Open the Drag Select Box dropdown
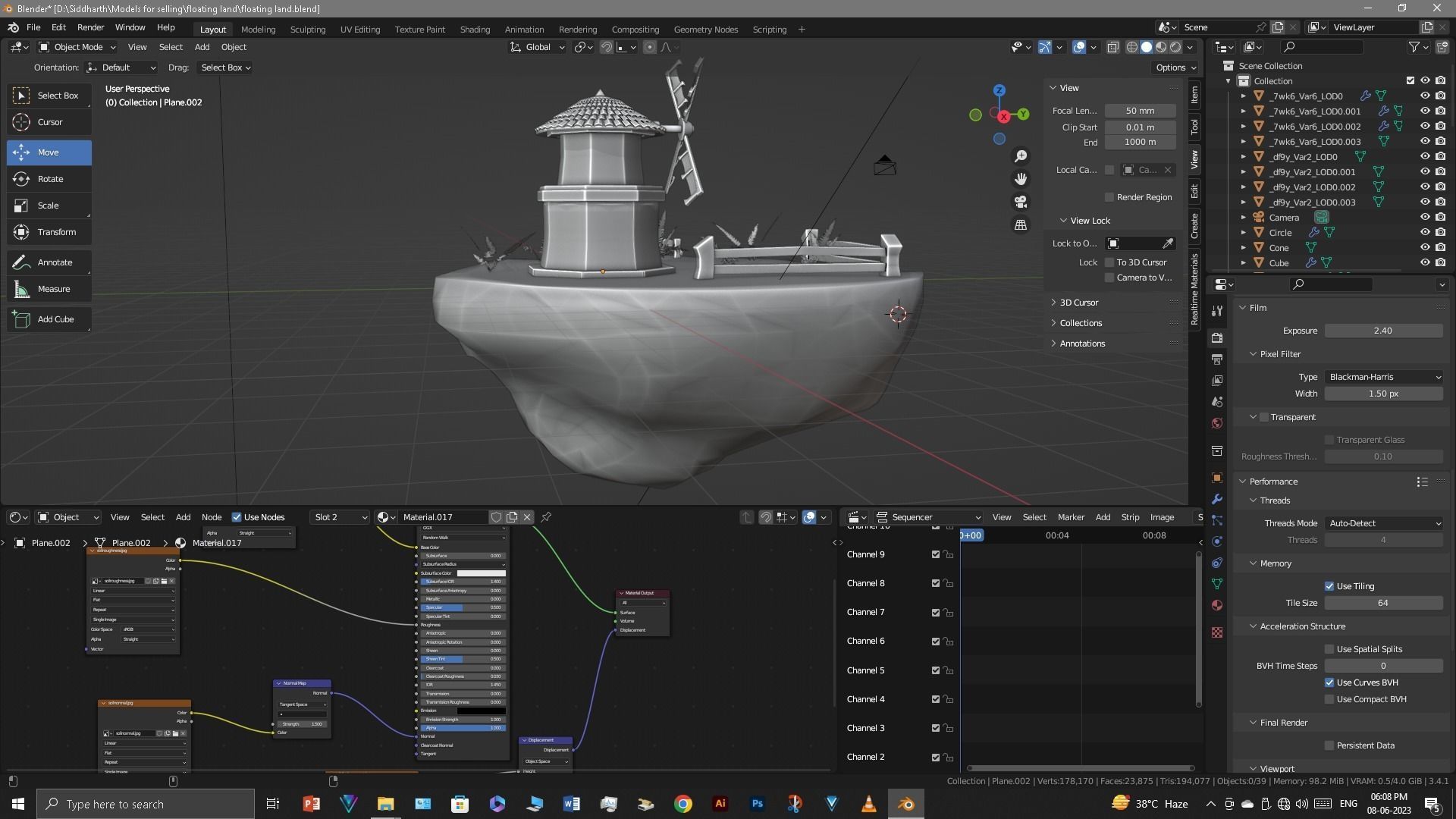 click(224, 67)
